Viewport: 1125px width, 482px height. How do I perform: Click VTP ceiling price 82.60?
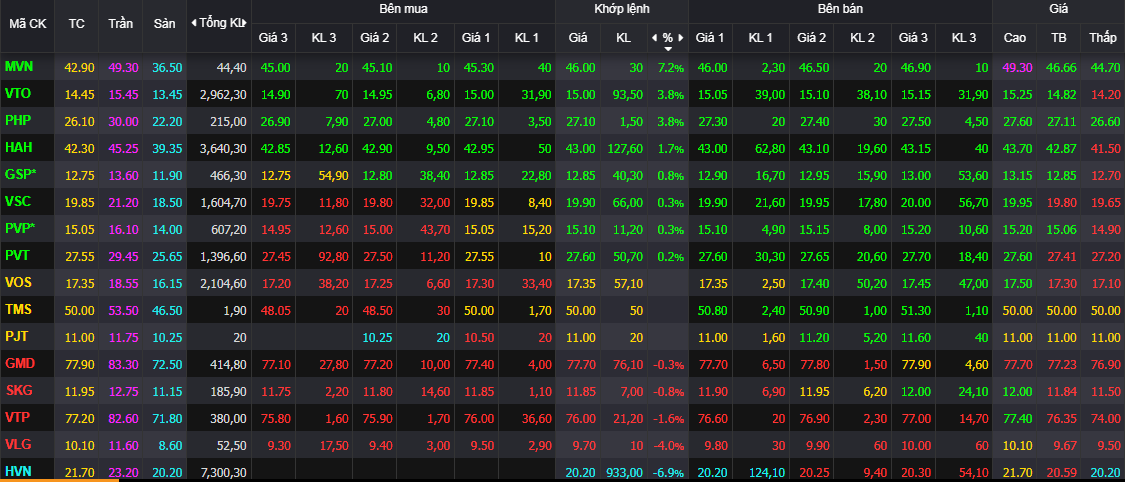[x=124, y=418]
